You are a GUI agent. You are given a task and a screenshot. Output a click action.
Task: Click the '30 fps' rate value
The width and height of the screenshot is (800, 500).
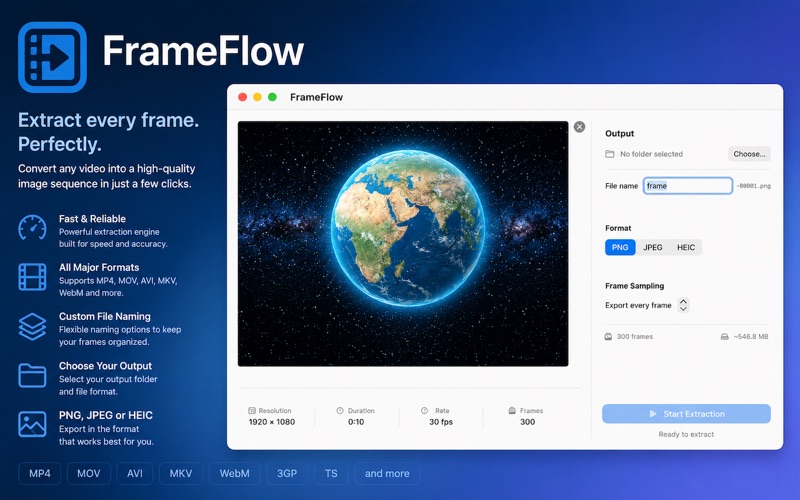pos(441,422)
